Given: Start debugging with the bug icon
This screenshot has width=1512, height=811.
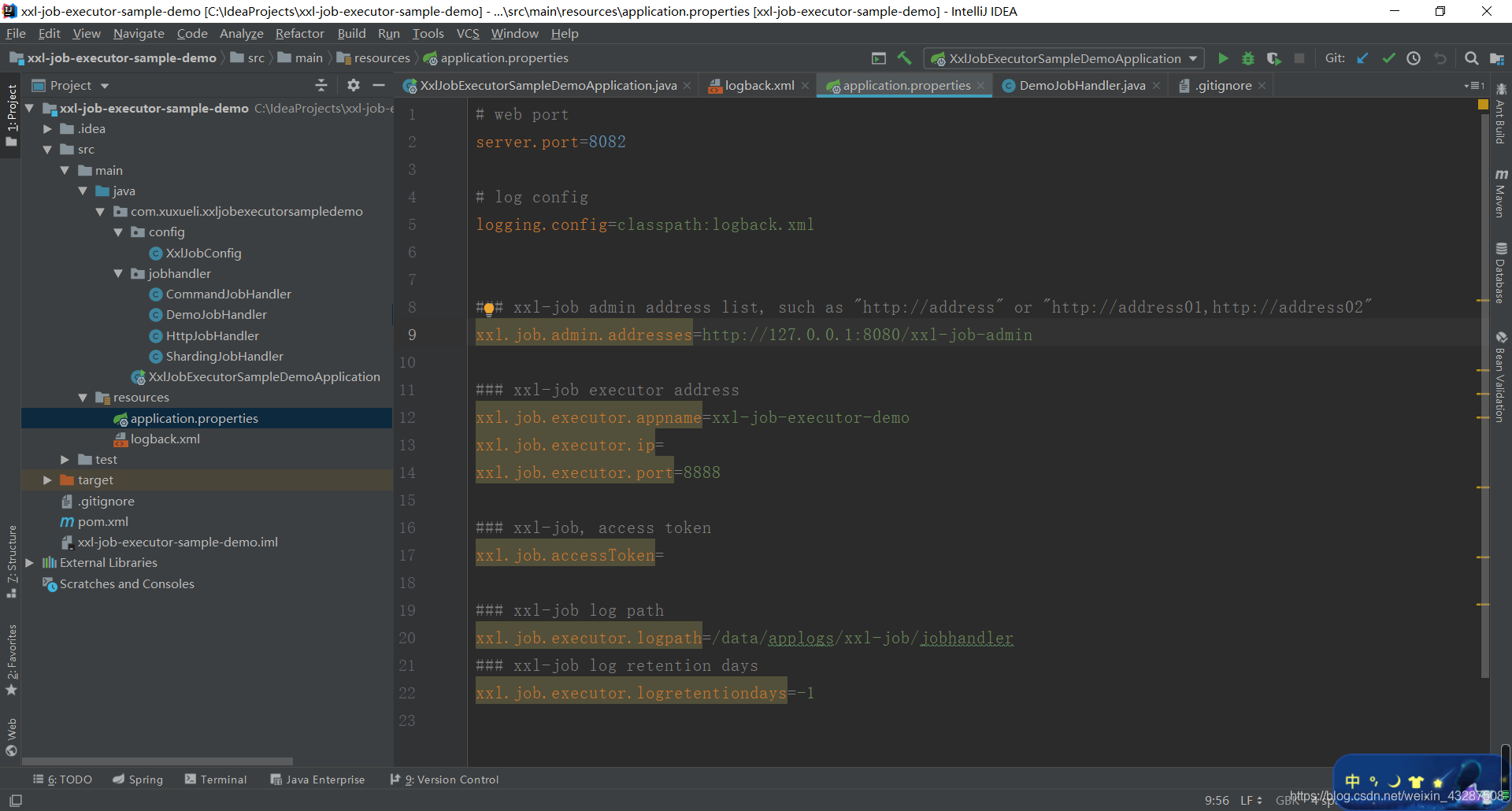Looking at the screenshot, I should [x=1248, y=58].
